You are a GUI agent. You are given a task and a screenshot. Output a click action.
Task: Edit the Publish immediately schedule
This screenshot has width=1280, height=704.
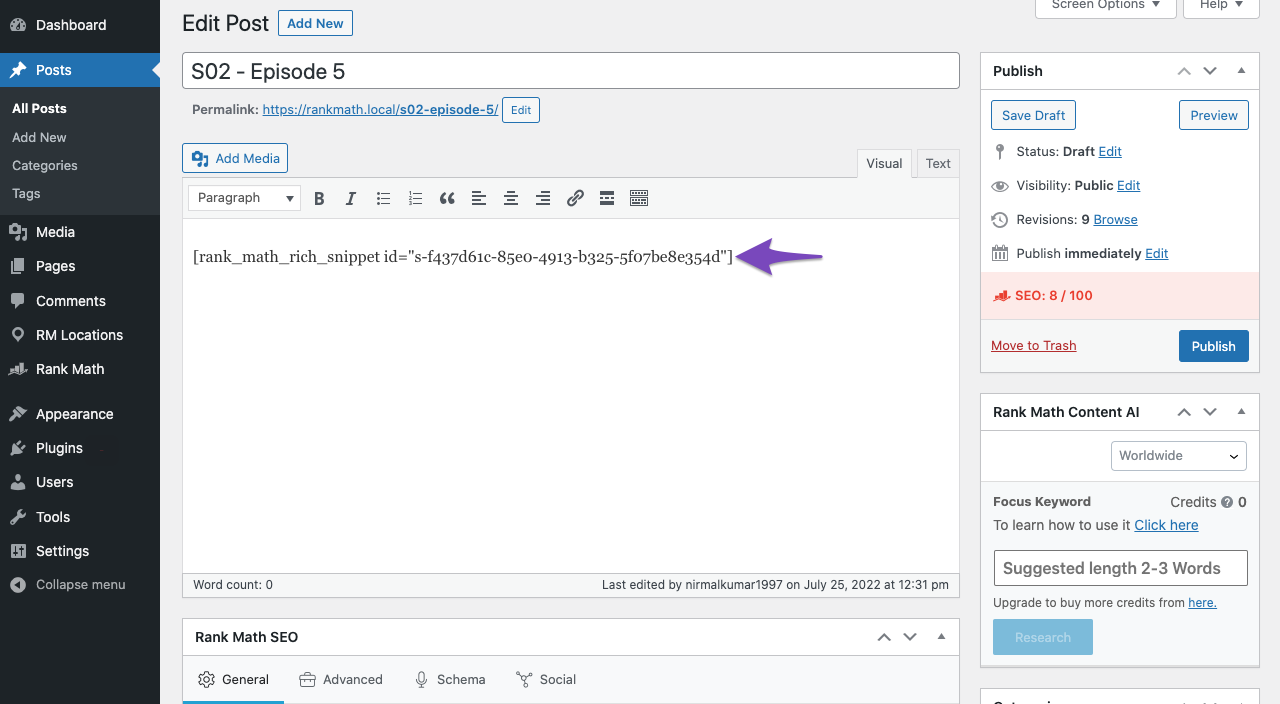1157,254
